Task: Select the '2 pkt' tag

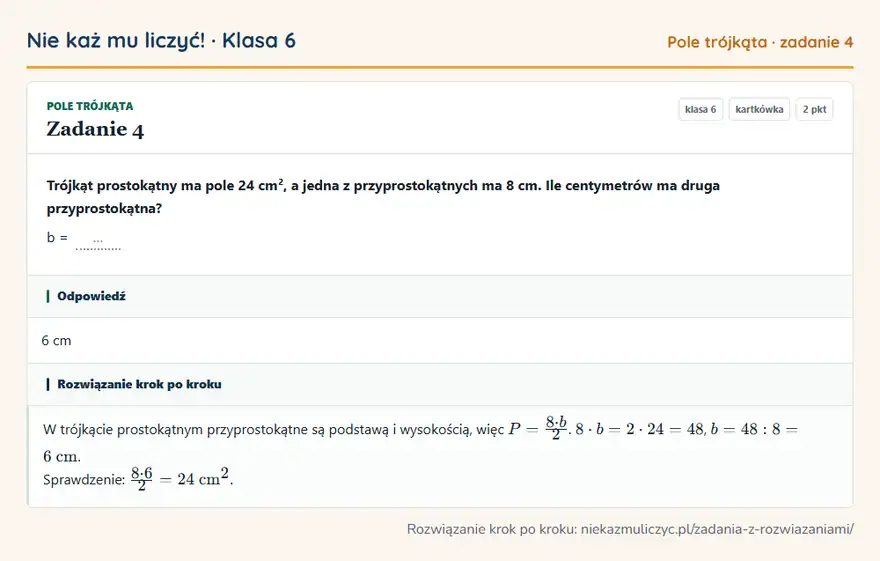Action: [x=814, y=109]
